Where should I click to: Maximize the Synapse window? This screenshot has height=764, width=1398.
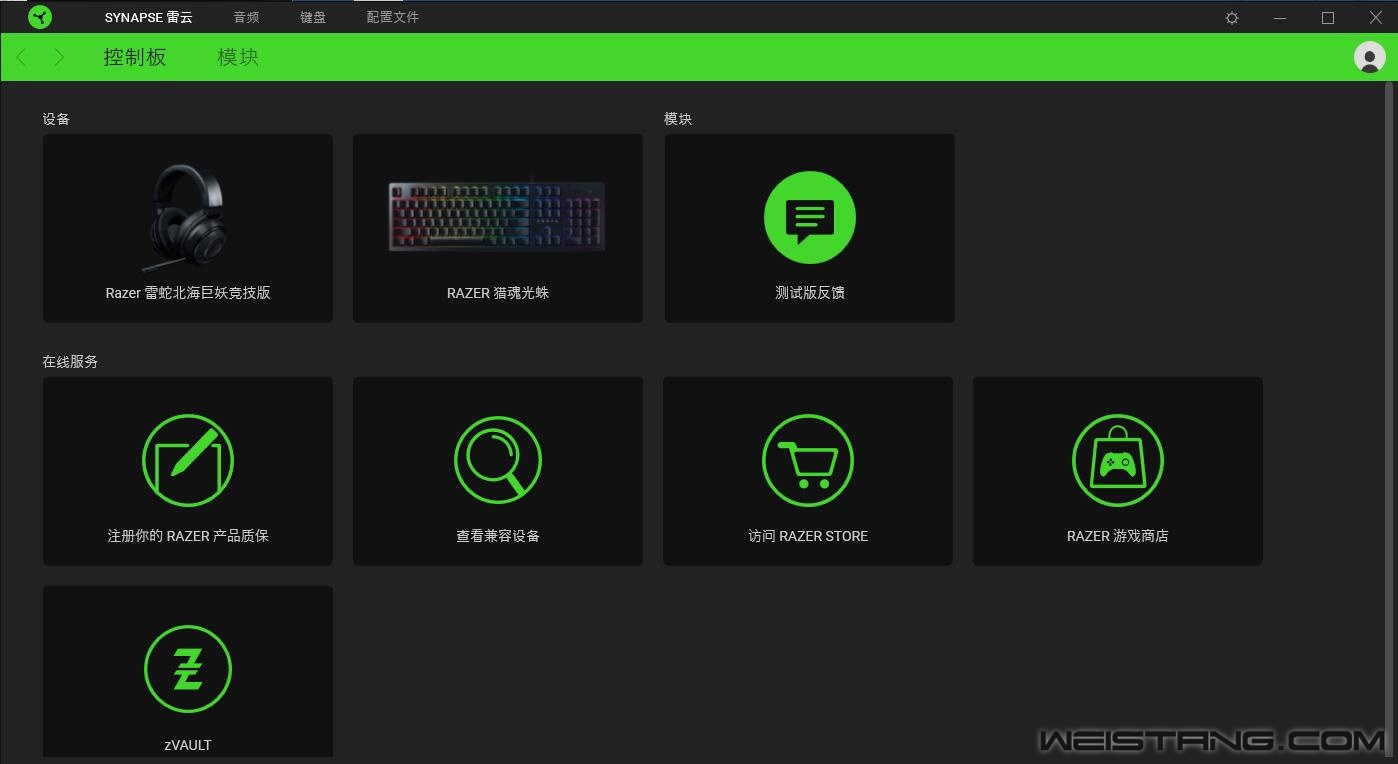click(x=1328, y=18)
